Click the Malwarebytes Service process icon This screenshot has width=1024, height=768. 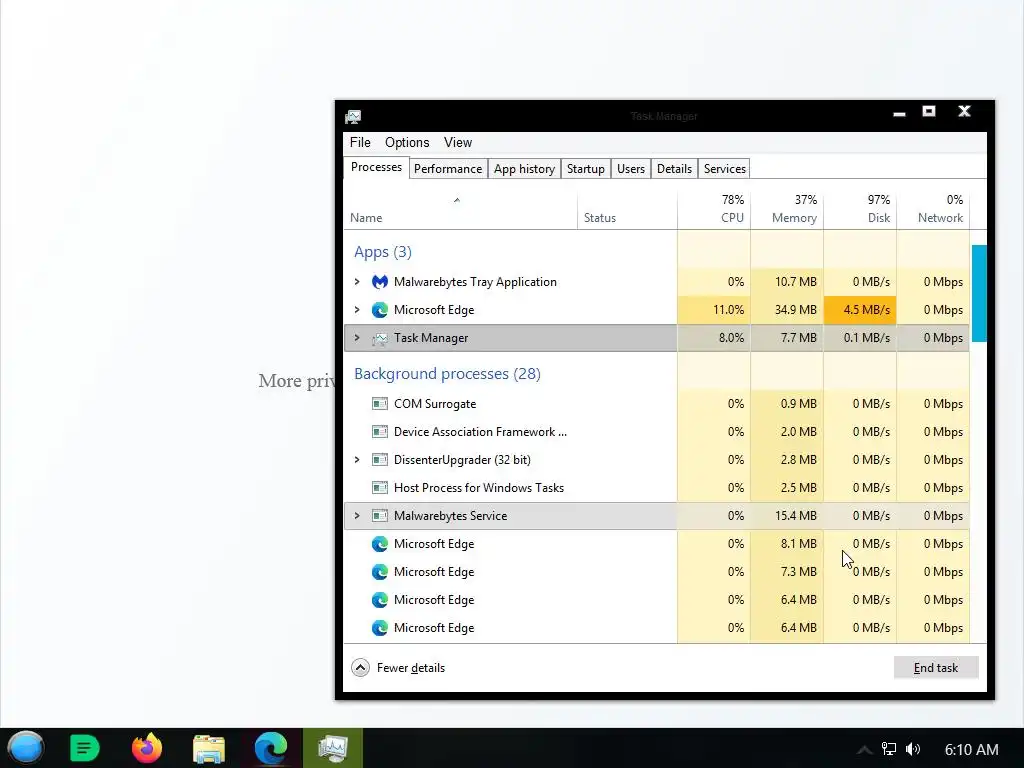tap(379, 516)
